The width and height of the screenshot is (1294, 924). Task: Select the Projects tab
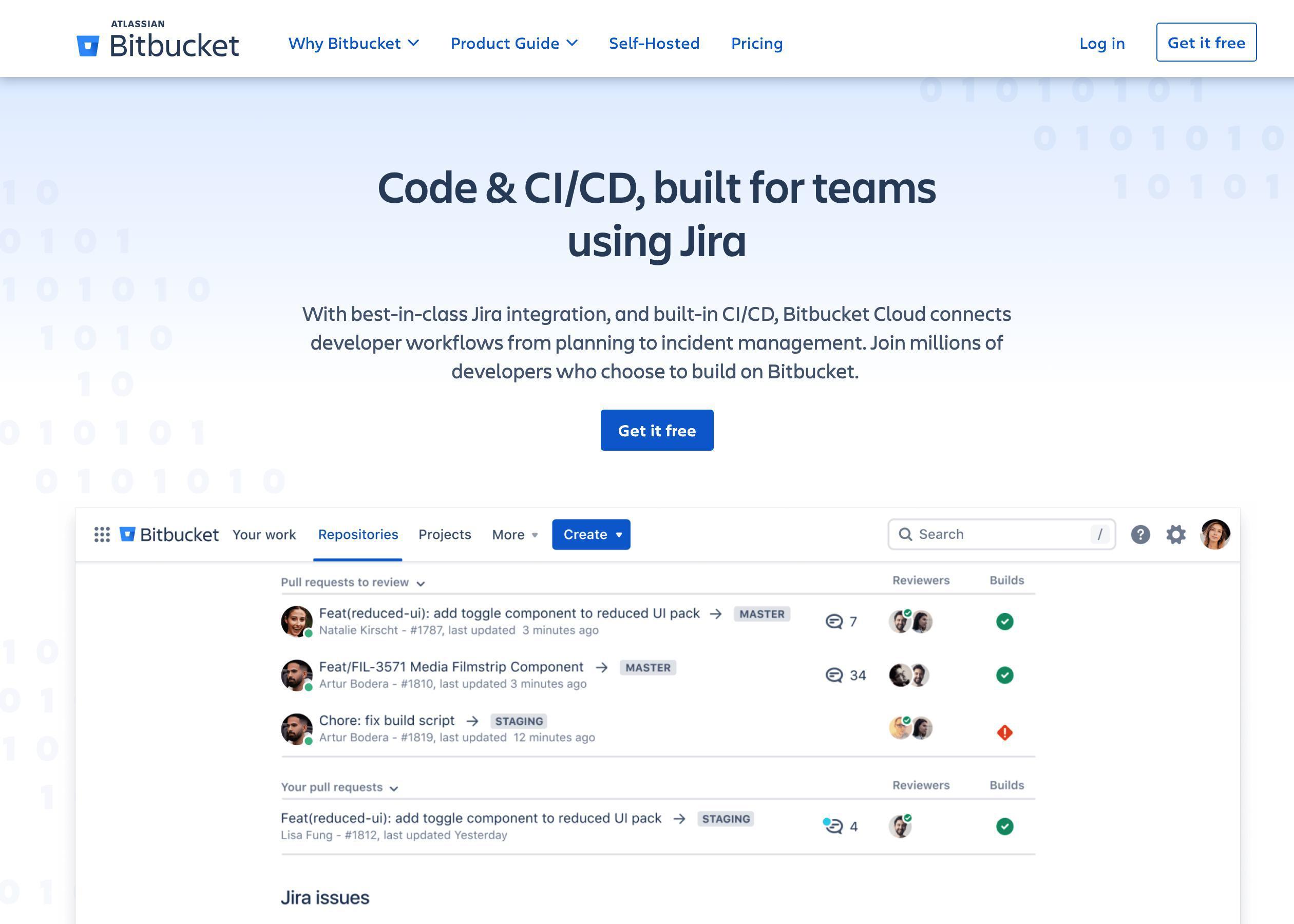point(445,534)
